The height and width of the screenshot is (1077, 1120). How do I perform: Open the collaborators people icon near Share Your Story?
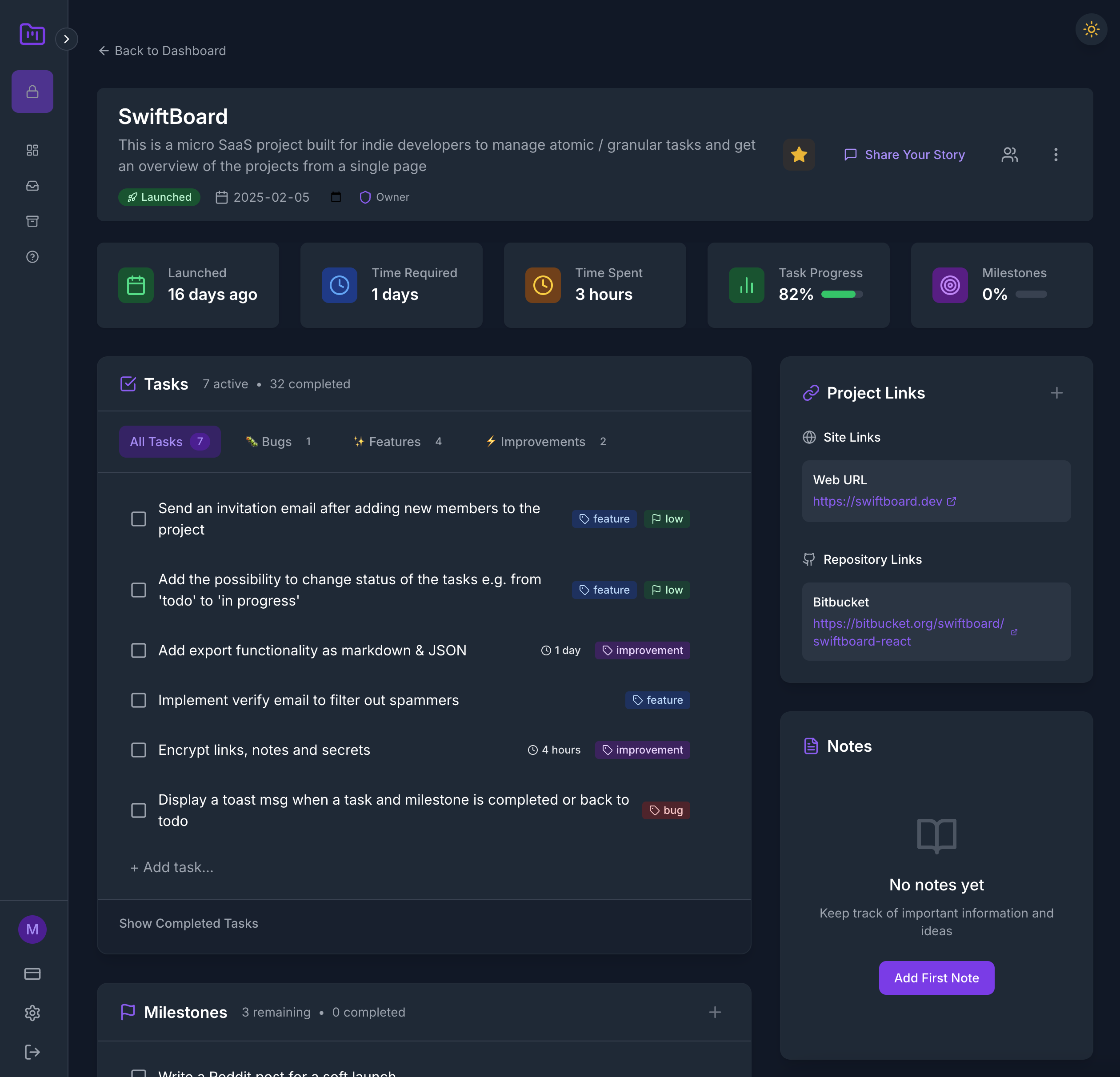click(1010, 154)
